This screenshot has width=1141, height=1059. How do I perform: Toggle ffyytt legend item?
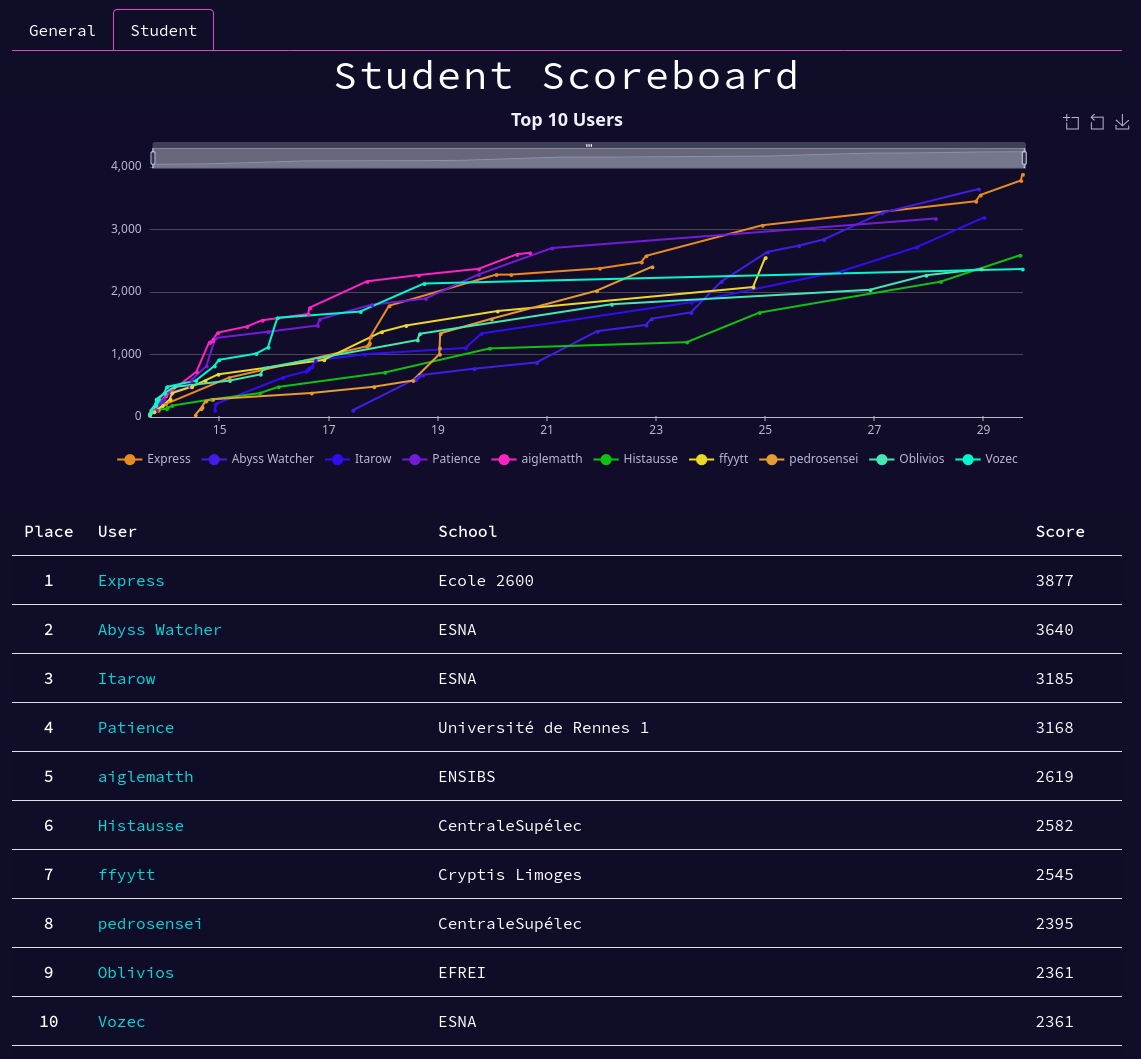pyautogui.click(x=718, y=459)
